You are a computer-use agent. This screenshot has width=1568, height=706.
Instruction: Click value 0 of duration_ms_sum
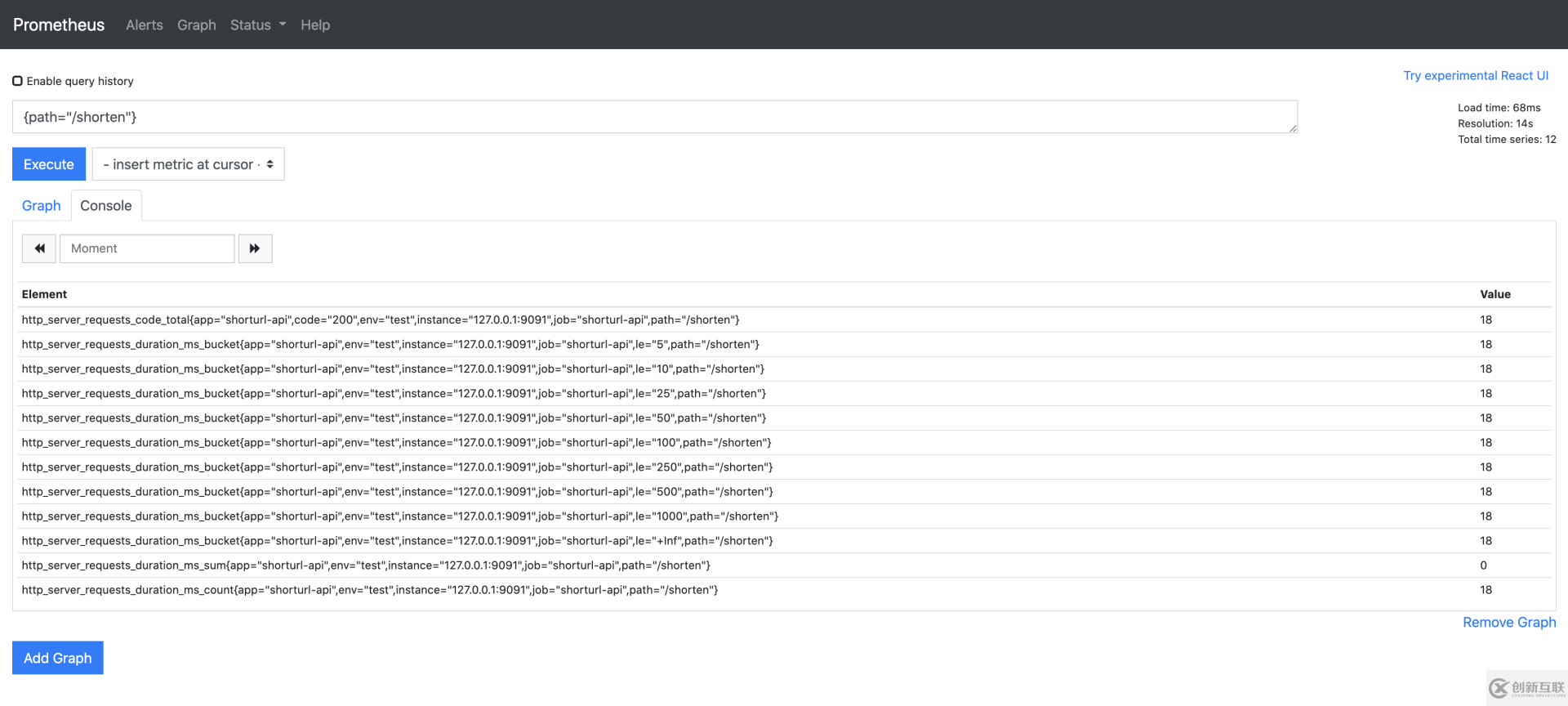point(1484,565)
